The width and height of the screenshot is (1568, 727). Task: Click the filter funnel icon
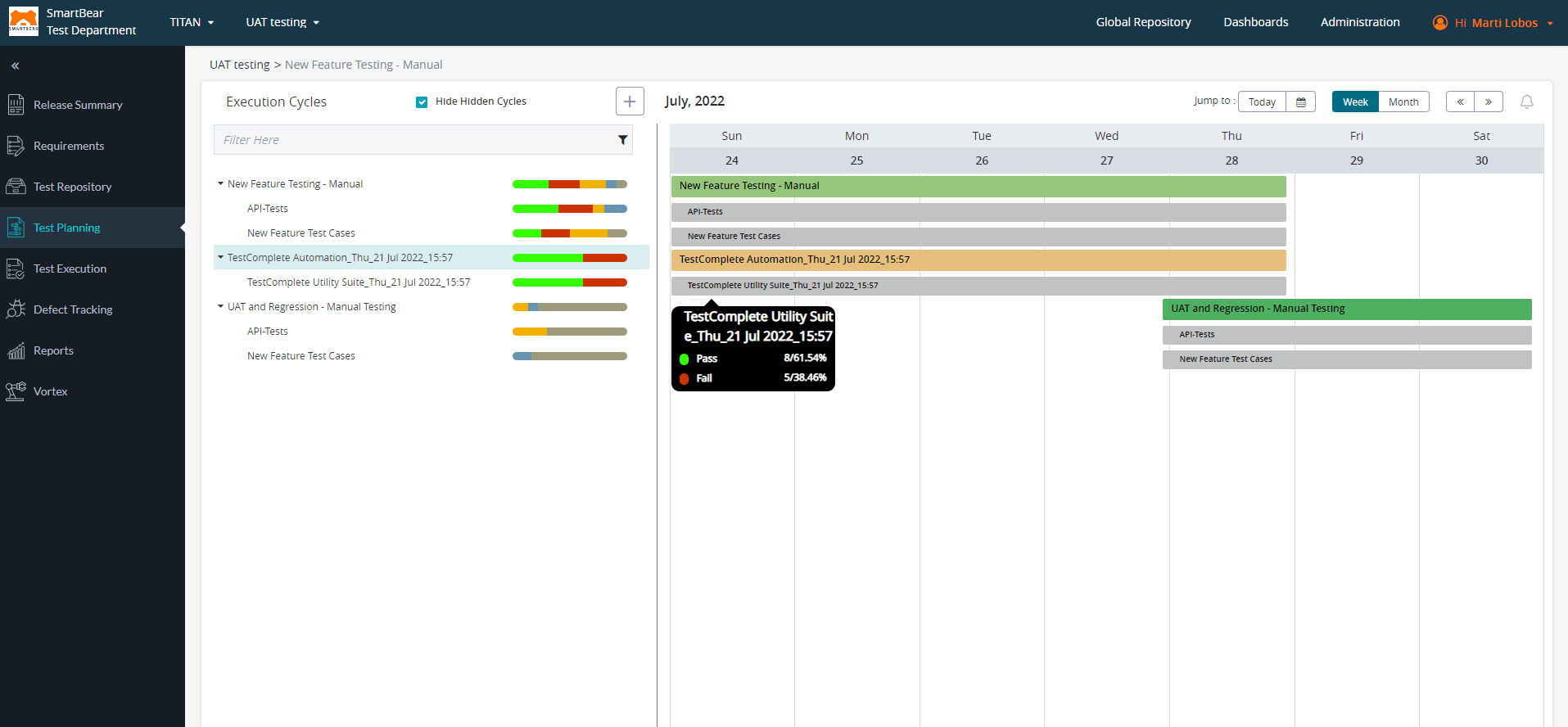click(x=623, y=140)
